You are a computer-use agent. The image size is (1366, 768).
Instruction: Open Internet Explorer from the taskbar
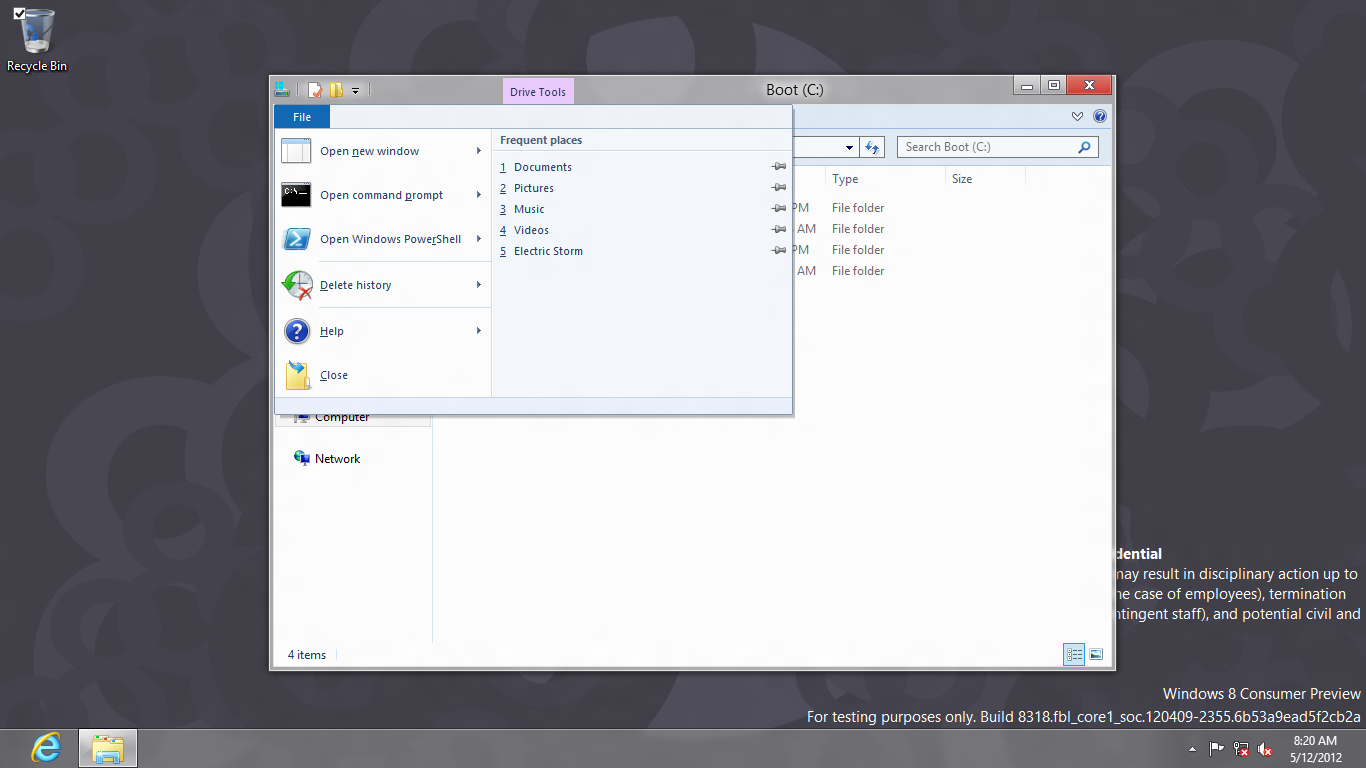click(46, 748)
